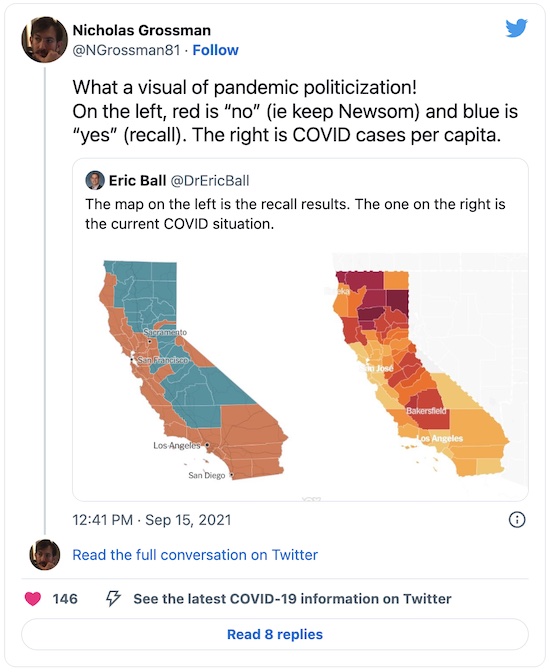
Task: Like the tweet with heart icon
Action: pyautogui.click(x=33, y=599)
